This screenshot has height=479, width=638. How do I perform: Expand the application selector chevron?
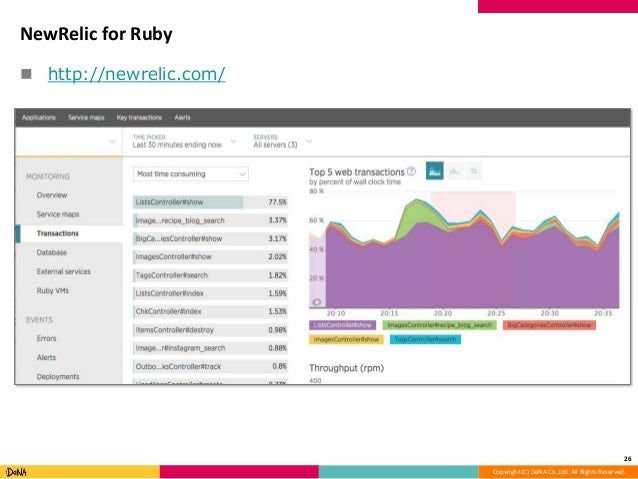tap(113, 141)
